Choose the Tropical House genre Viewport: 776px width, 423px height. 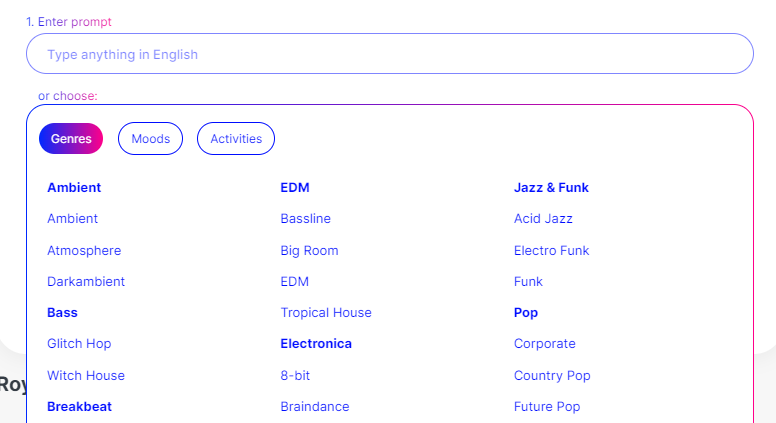326,312
